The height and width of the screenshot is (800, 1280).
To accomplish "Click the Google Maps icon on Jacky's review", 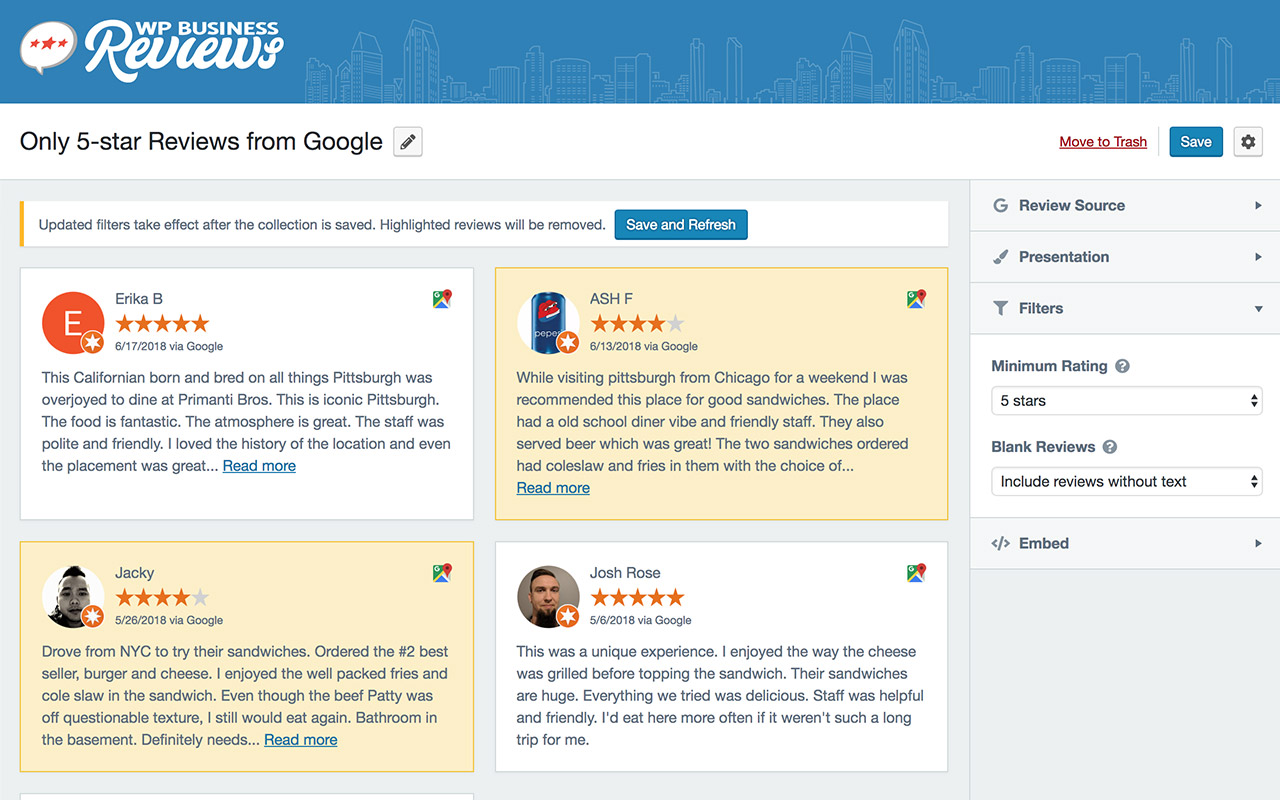I will [x=442, y=573].
